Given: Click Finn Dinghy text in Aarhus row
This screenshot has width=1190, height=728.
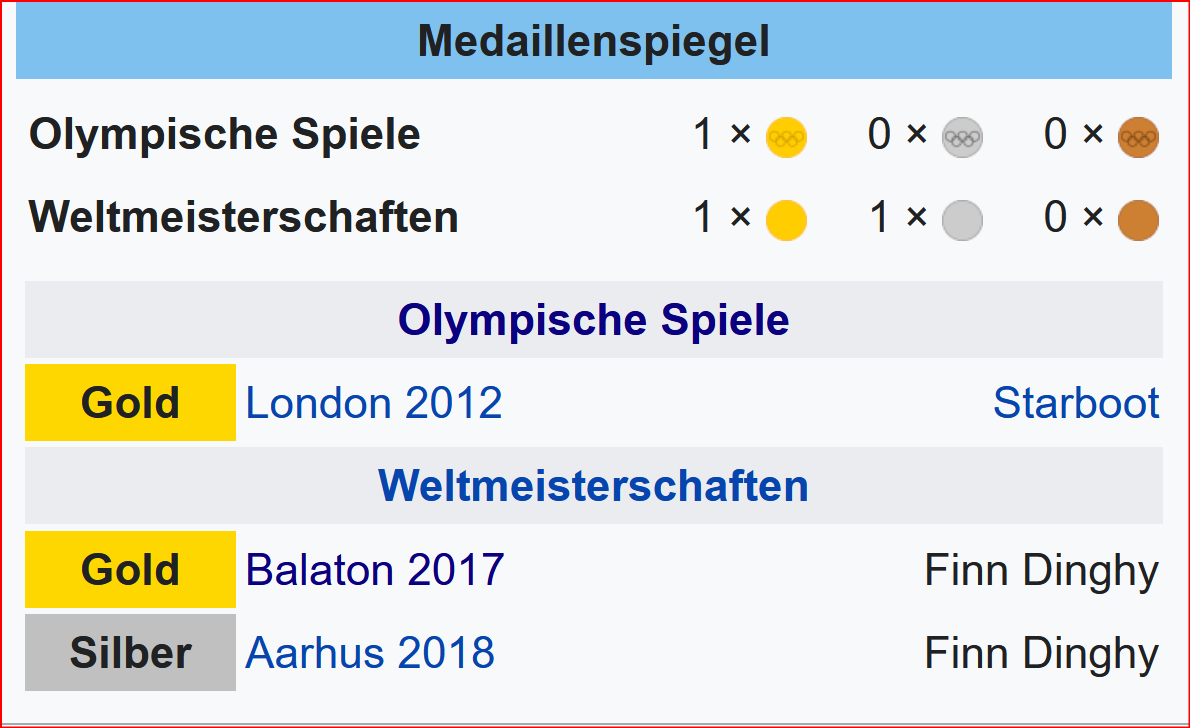Looking at the screenshot, I should [x=1042, y=654].
